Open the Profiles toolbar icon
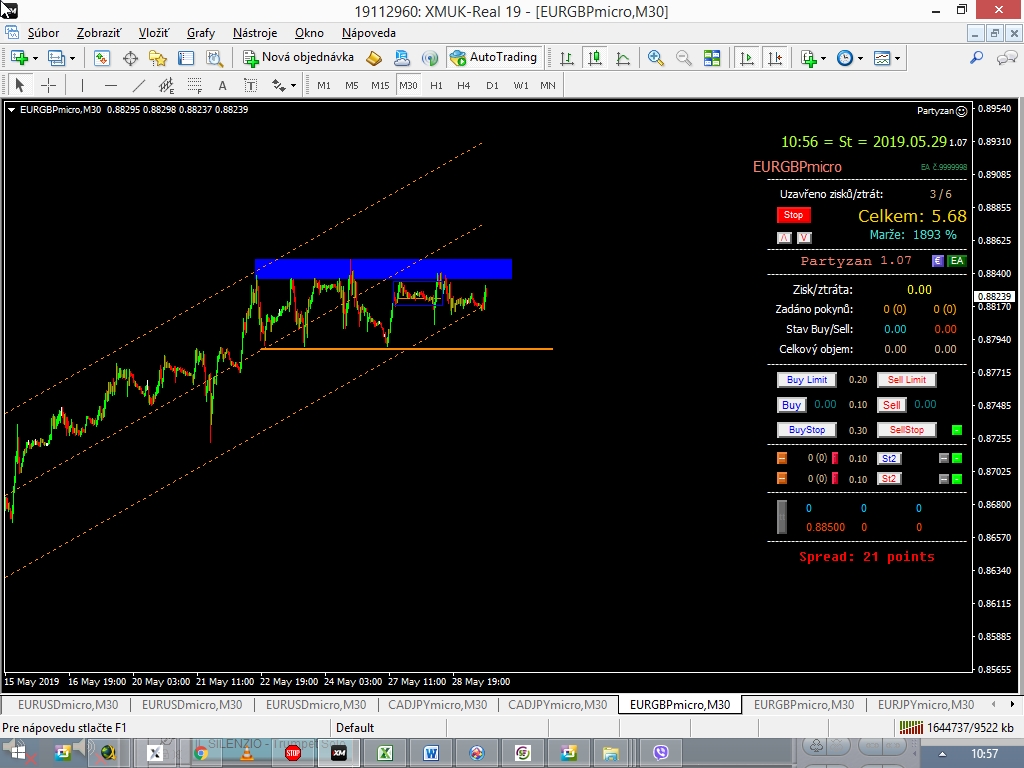Viewport: 1024px width, 768px height. point(57,58)
